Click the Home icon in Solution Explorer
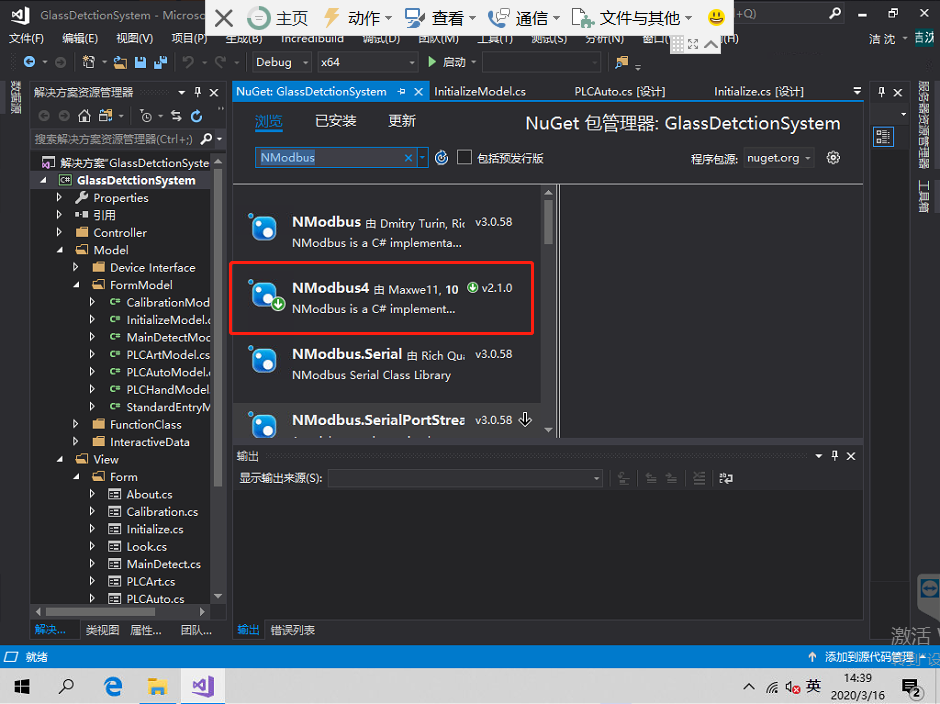The width and height of the screenshot is (940, 704). tap(85, 116)
